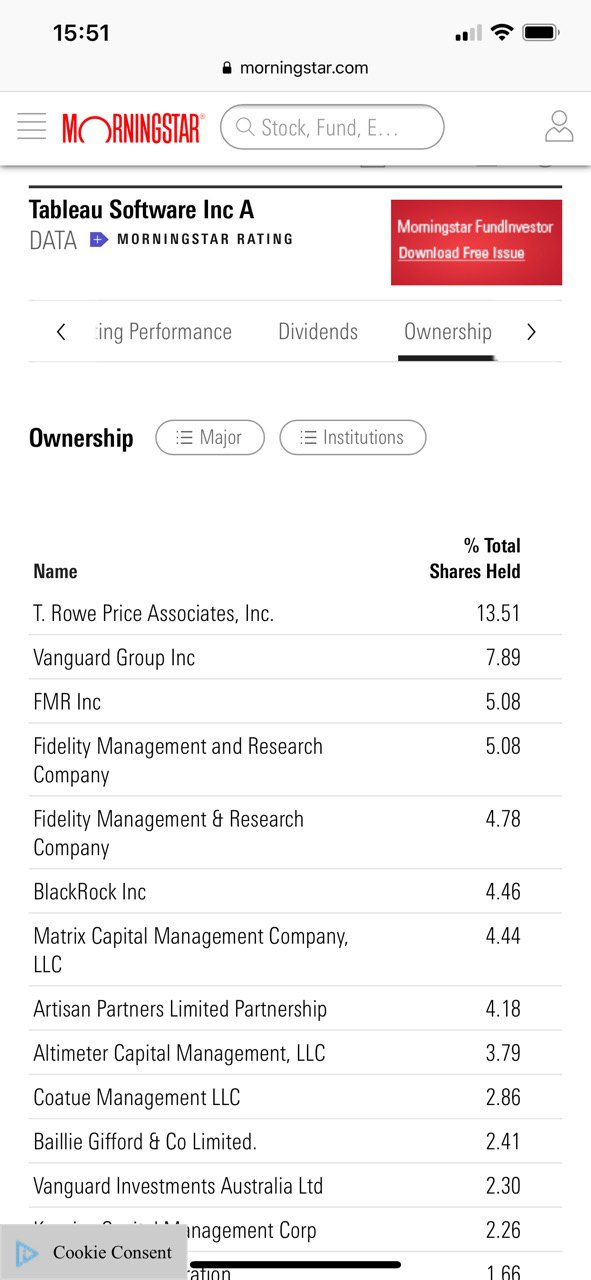Toggle the Institutions ownership filter

(x=353, y=437)
